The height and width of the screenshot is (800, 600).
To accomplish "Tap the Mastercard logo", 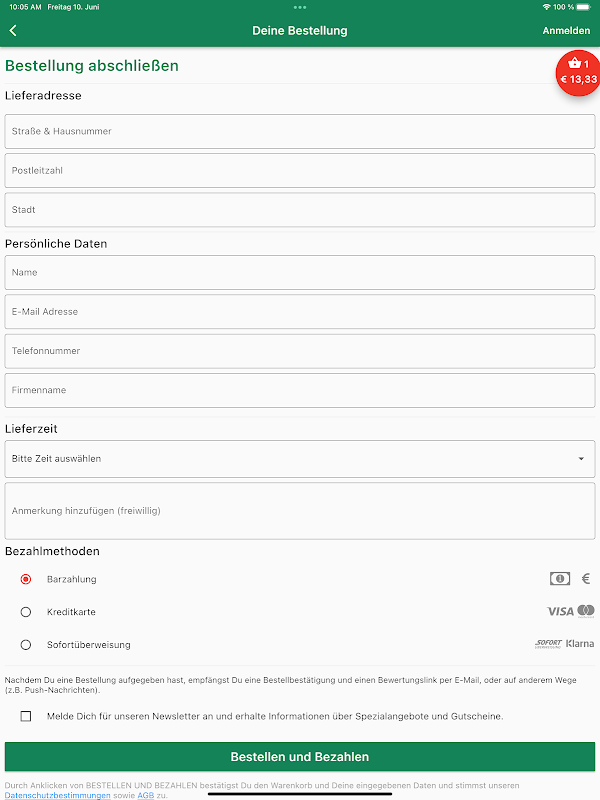I will [x=586, y=611].
